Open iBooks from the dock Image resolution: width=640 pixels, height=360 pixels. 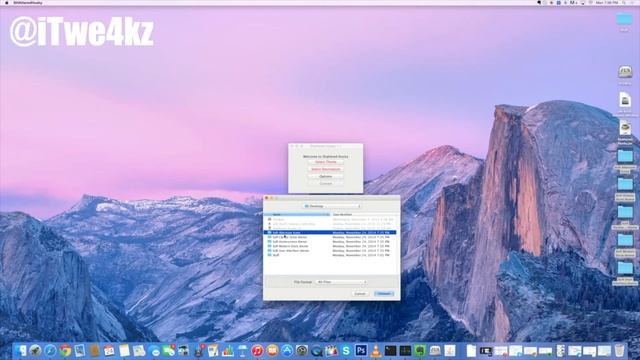tap(272, 350)
